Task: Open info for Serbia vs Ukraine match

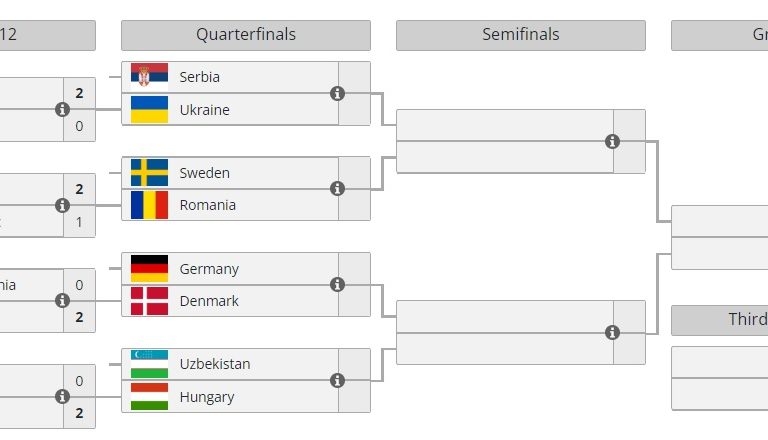Action: (x=337, y=93)
